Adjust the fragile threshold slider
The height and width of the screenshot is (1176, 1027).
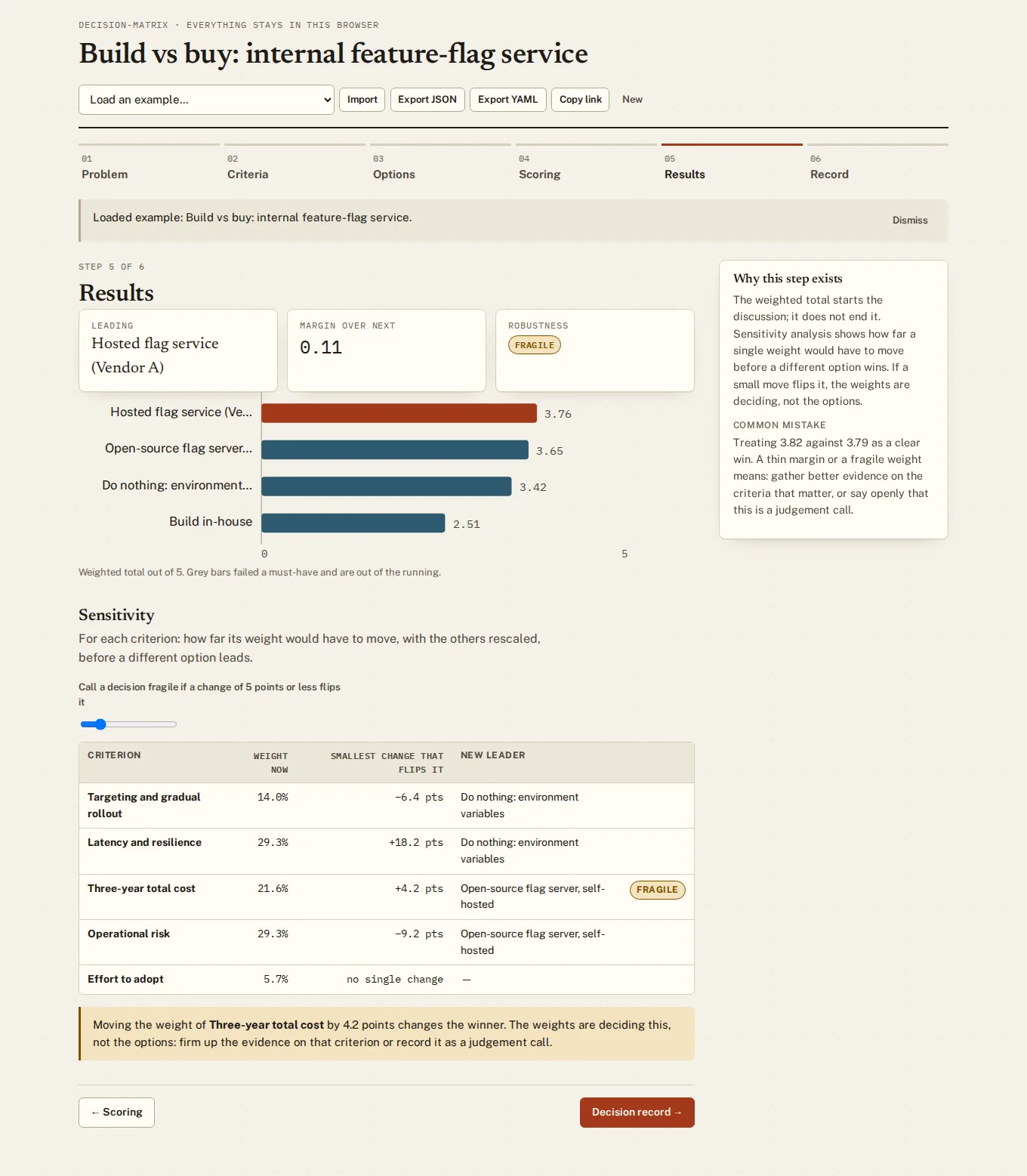point(128,724)
